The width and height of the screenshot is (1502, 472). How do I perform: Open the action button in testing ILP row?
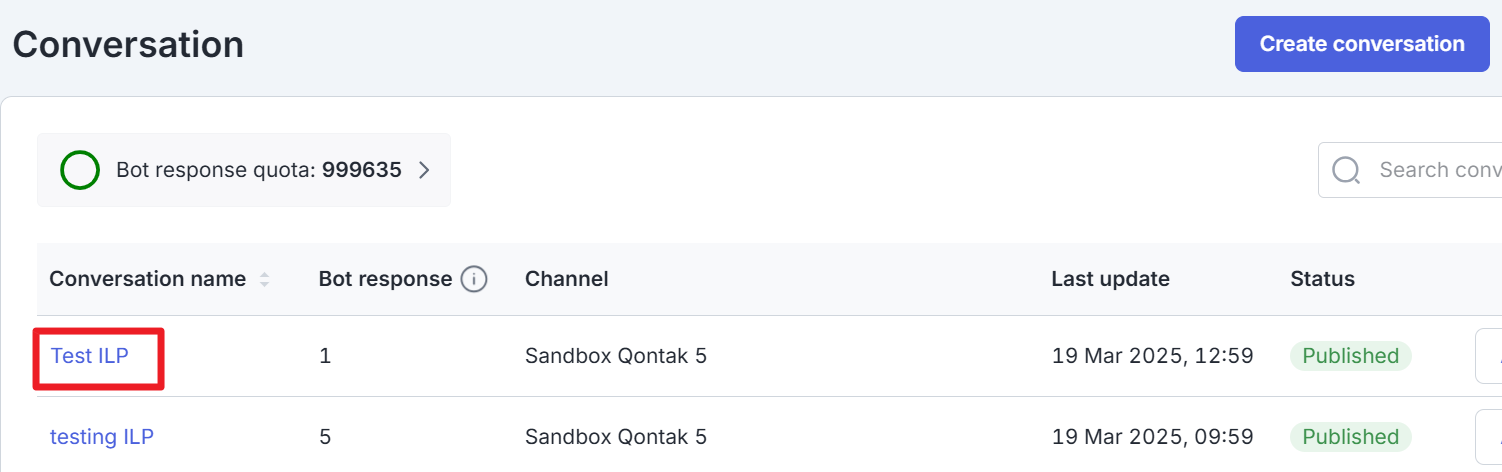(x=1489, y=437)
